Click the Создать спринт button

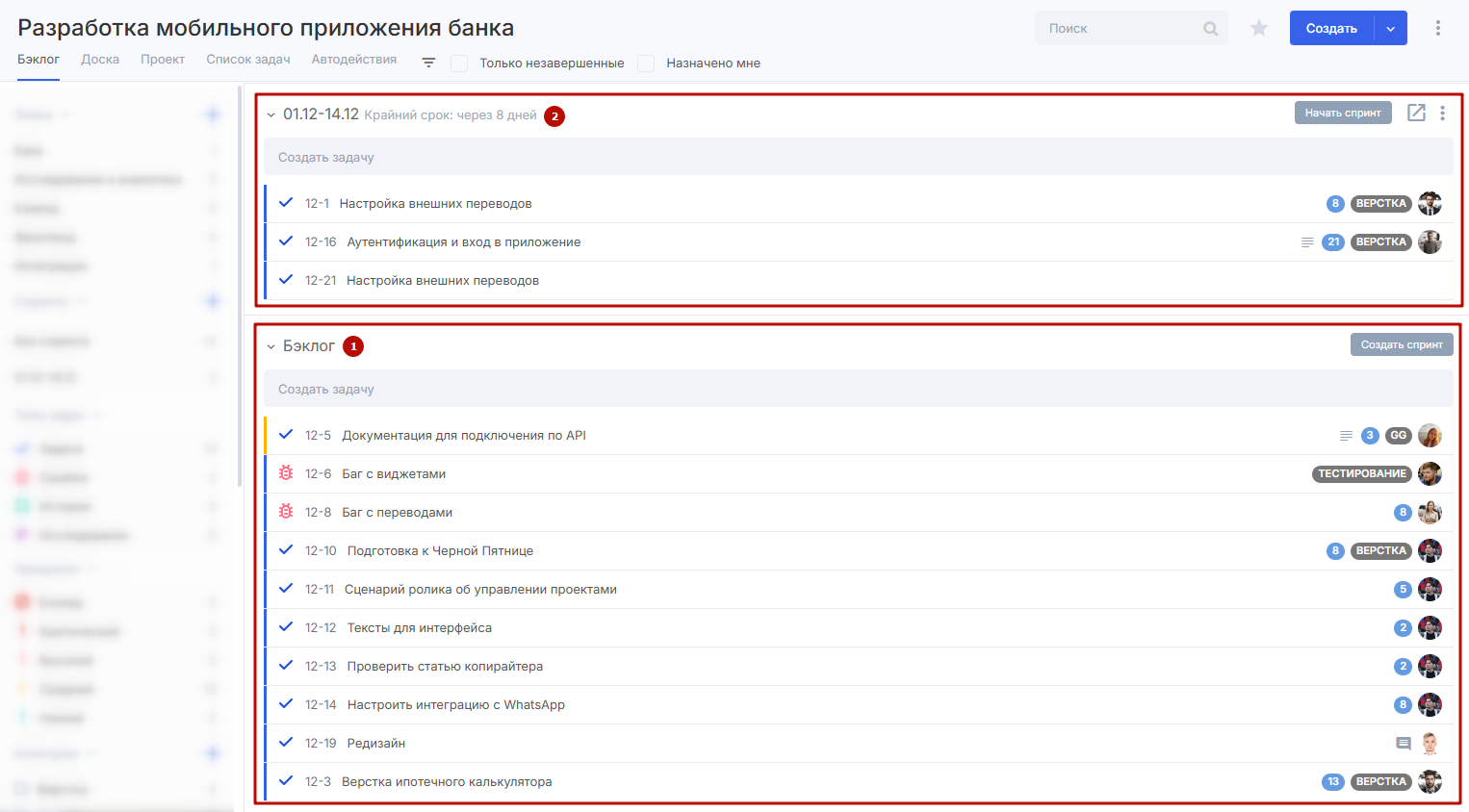click(x=1401, y=344)
